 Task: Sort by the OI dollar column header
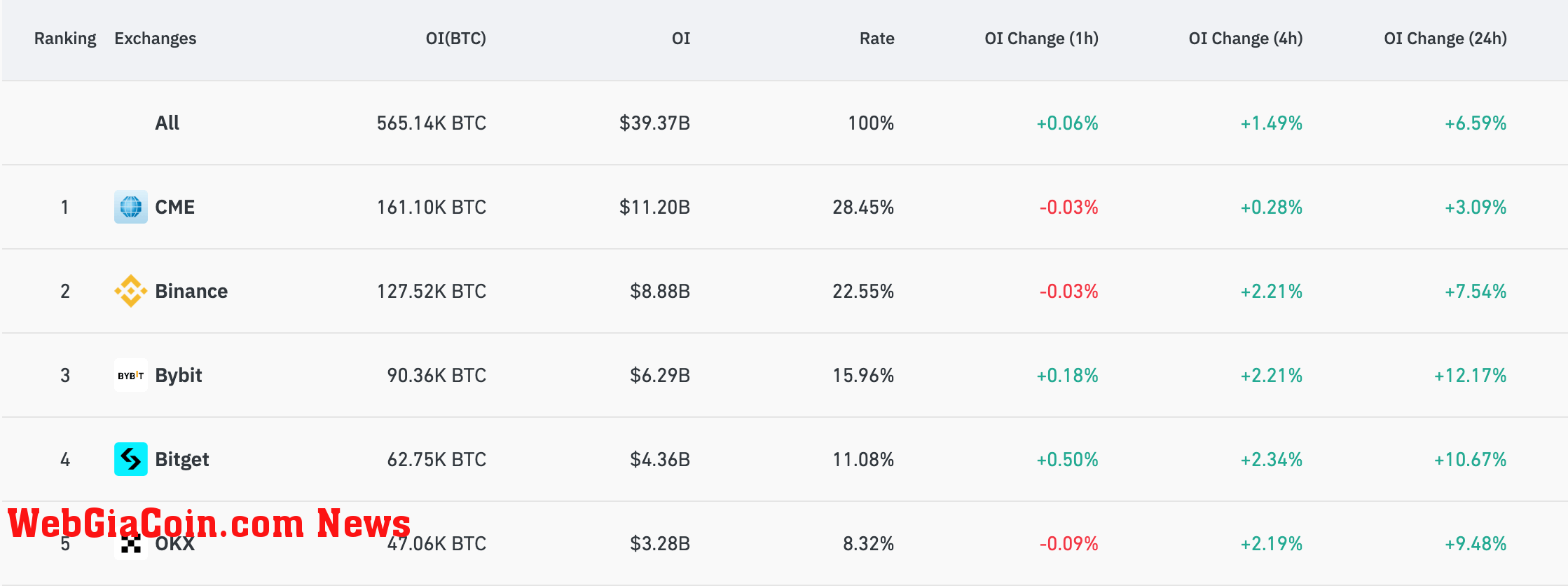681,39
